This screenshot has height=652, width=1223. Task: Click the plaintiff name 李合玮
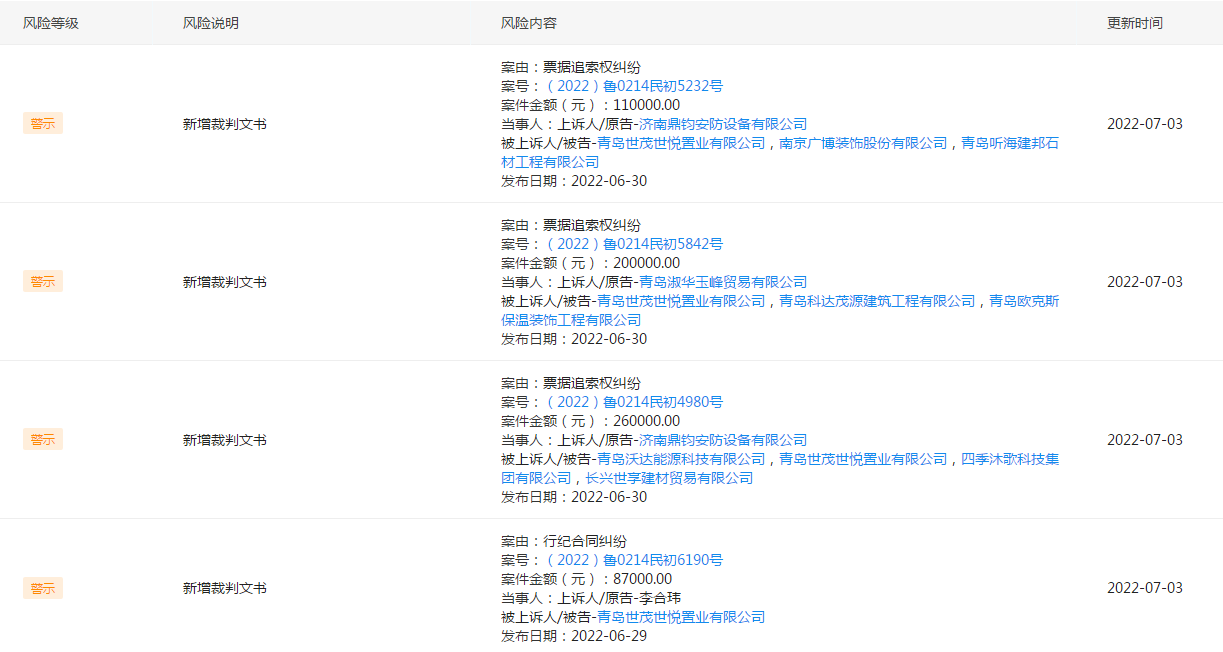click(660, 598)
